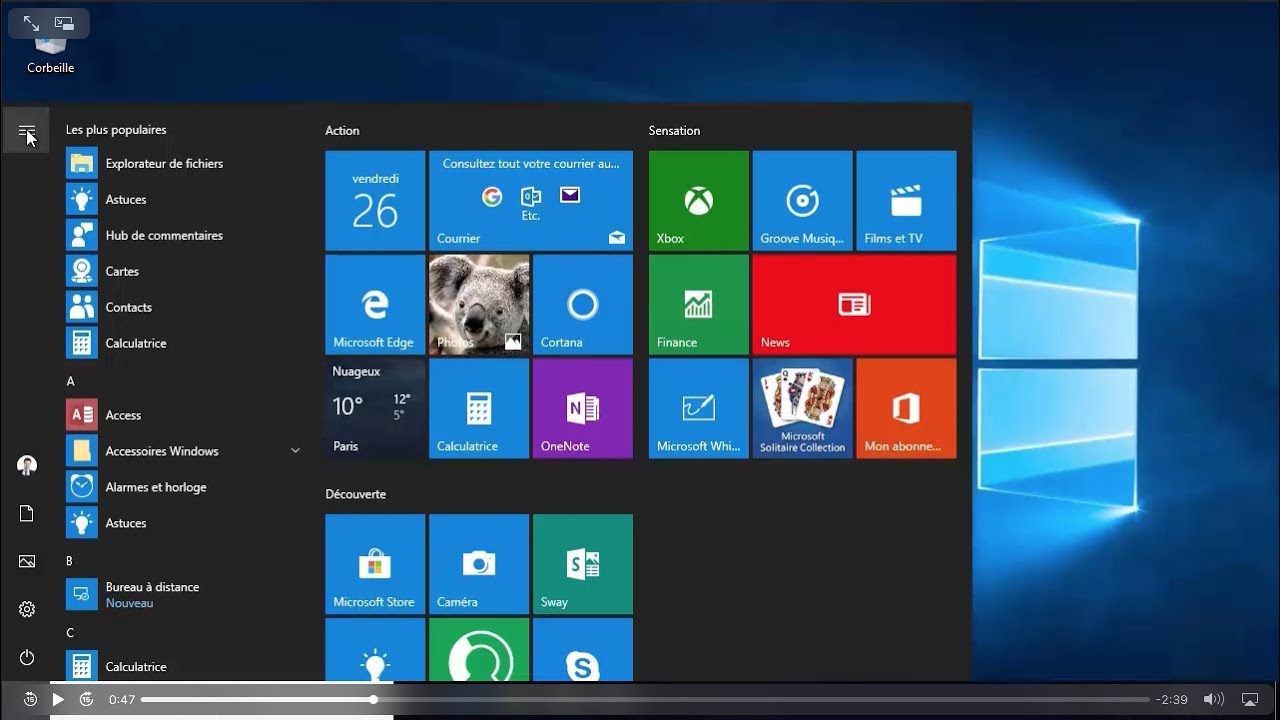Image resolution: width=1280 pixels, height=720 pixels.
Task: Launch the Microsoft Edge tile
Action: tap(375, 305)
